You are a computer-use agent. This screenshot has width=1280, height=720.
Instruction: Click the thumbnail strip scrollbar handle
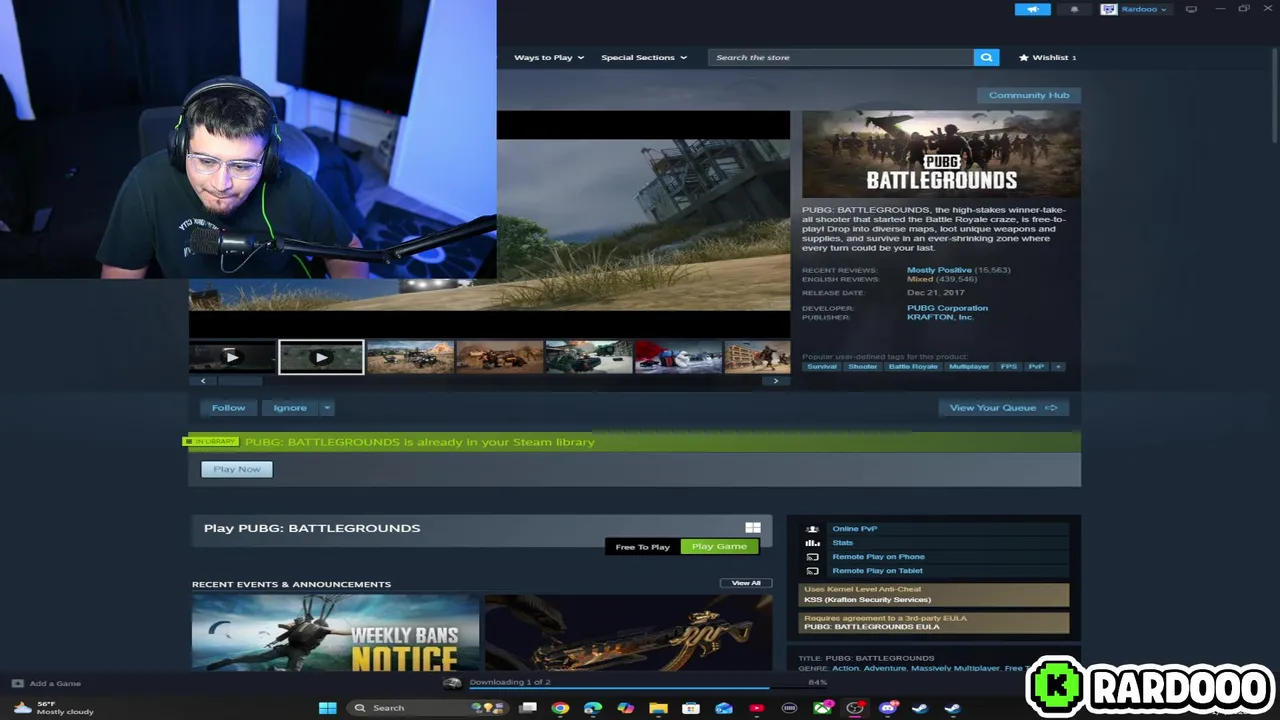240,381
